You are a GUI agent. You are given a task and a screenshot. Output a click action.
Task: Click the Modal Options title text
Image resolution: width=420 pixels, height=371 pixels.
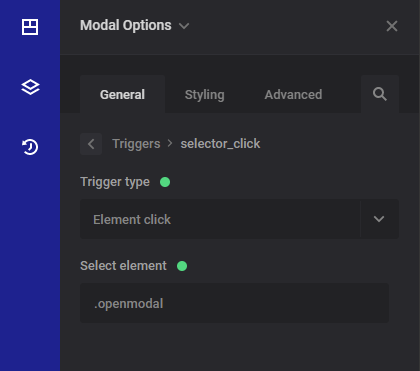click(126, 25)
